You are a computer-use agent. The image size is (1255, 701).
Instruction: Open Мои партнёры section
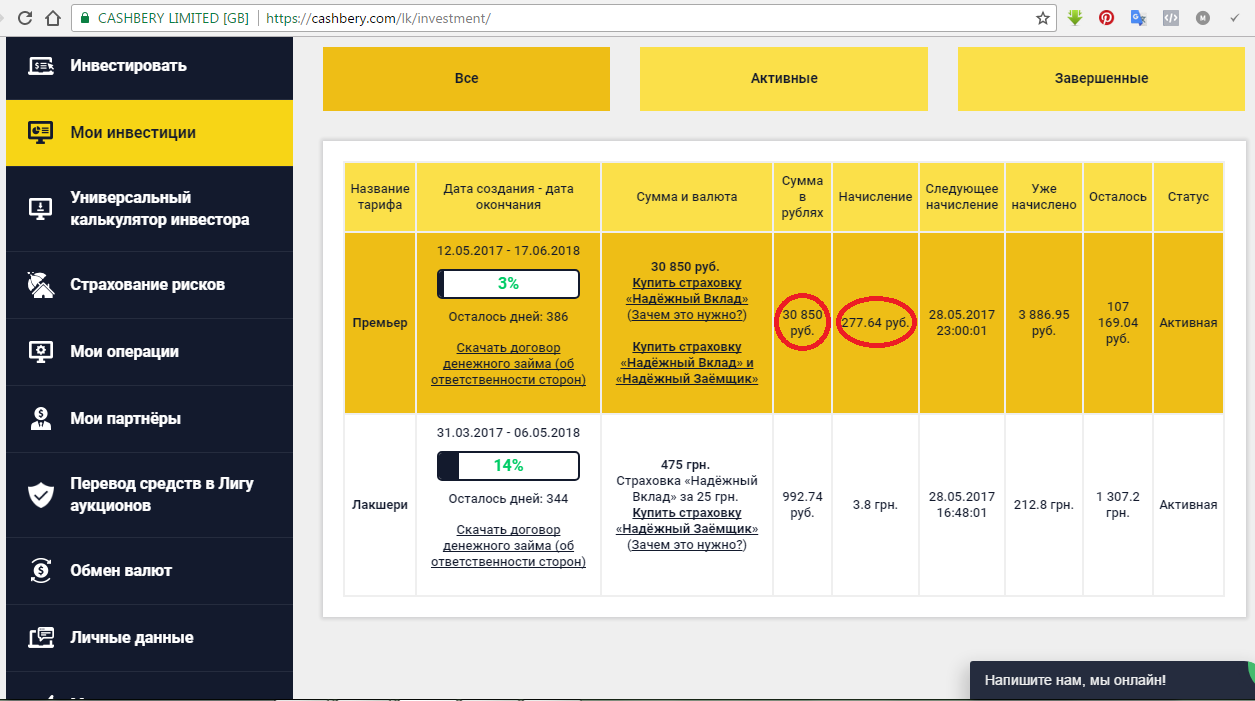tap(149, 419)
